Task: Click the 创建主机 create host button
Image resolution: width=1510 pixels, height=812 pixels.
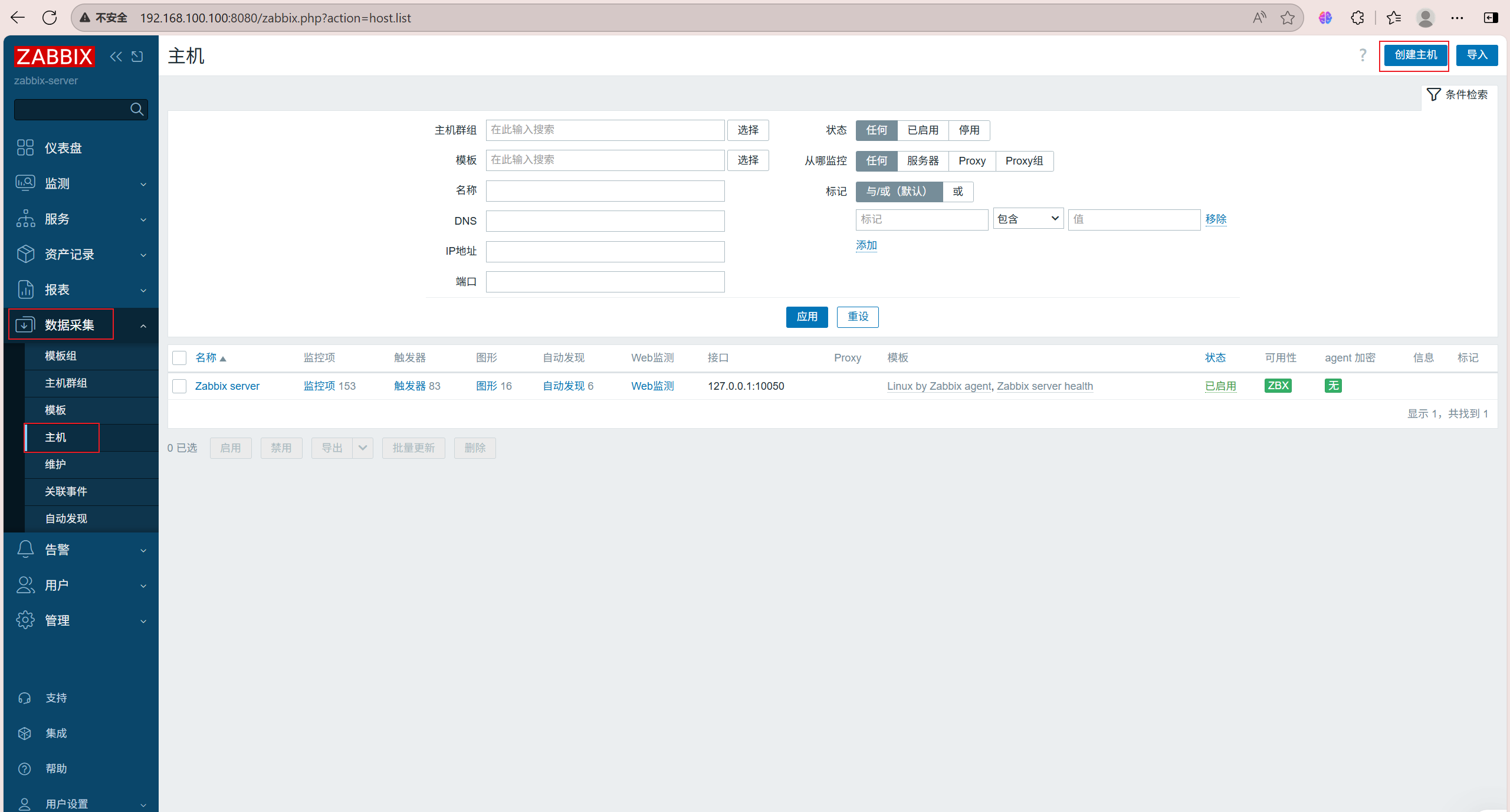Action: (x=1415, y=55)
